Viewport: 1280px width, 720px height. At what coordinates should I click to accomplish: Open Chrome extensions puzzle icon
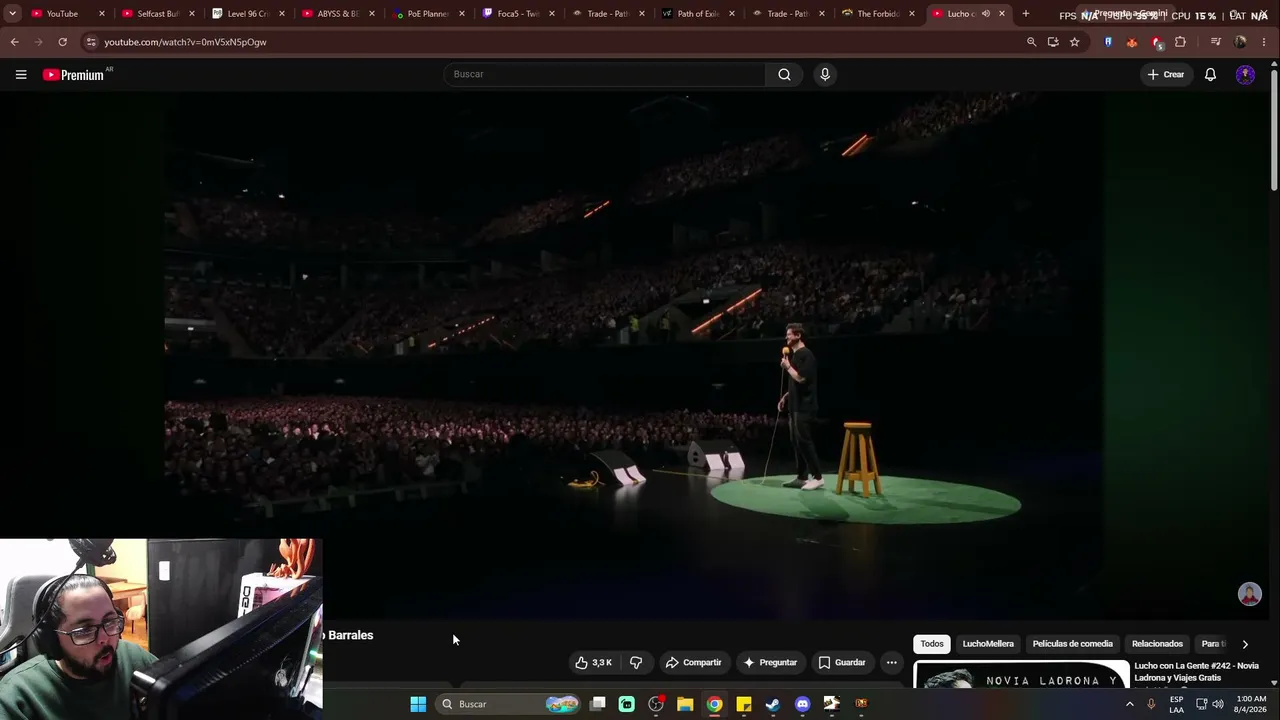pos(1180,42)
